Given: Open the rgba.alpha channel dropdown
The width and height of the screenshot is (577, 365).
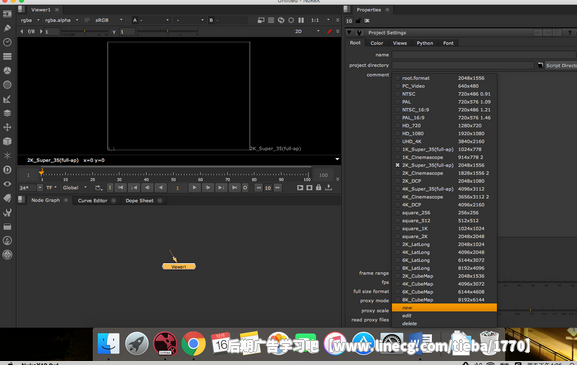Looking at the screenshot, I should [61, 20].
